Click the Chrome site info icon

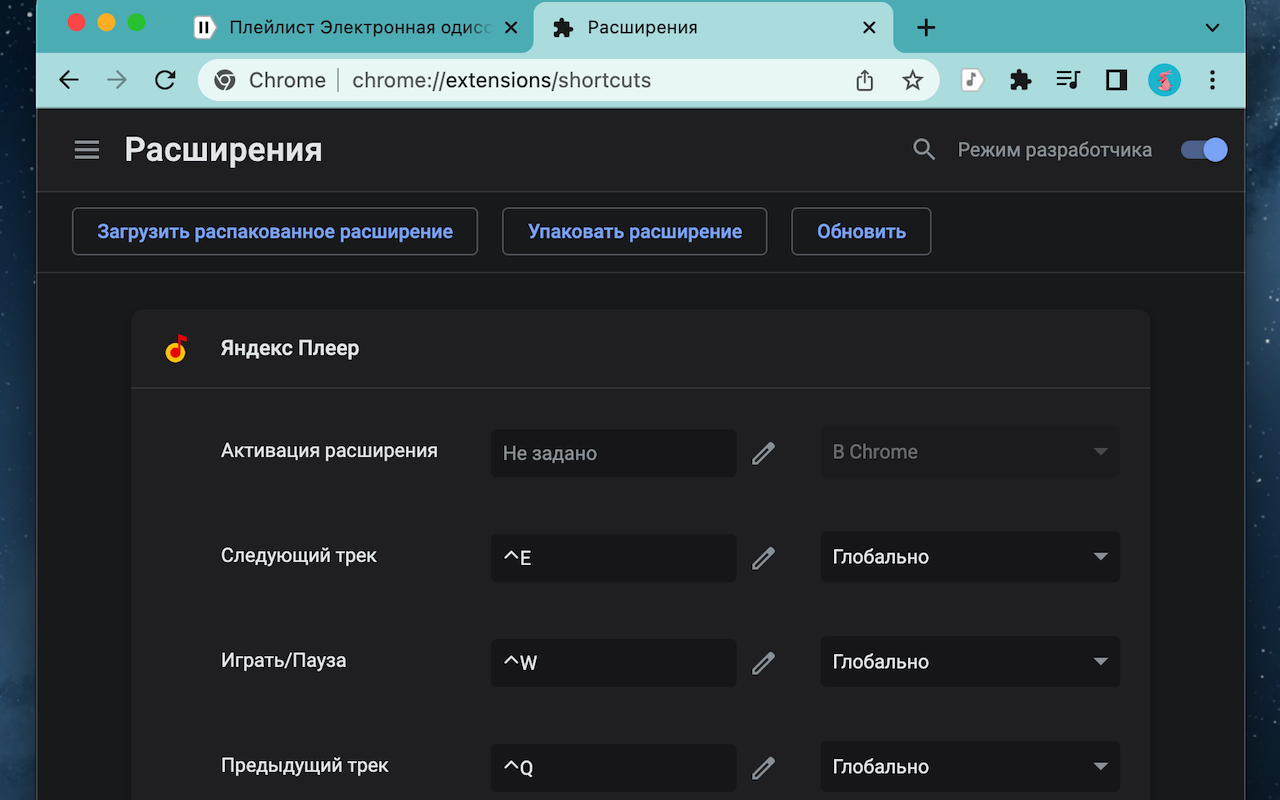(225, 81)
